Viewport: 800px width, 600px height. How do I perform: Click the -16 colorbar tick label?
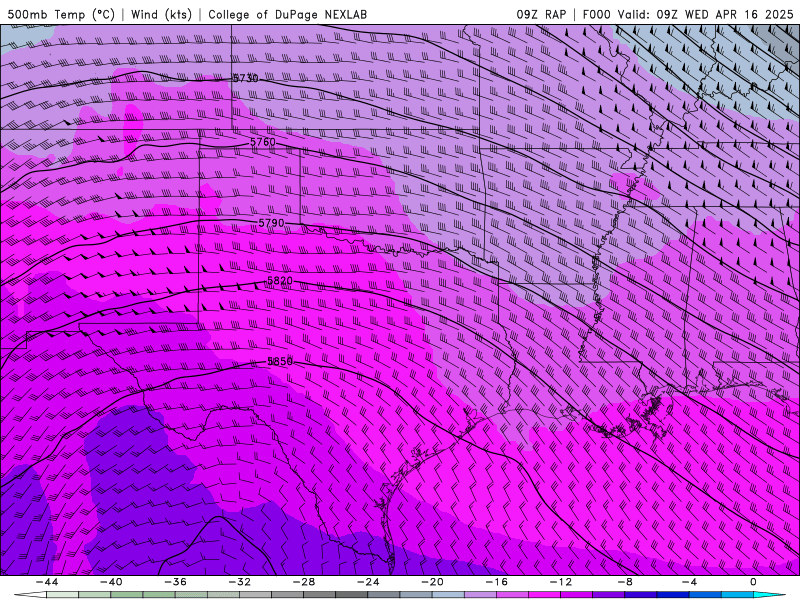pyautogui.click(x=496, y=582)
